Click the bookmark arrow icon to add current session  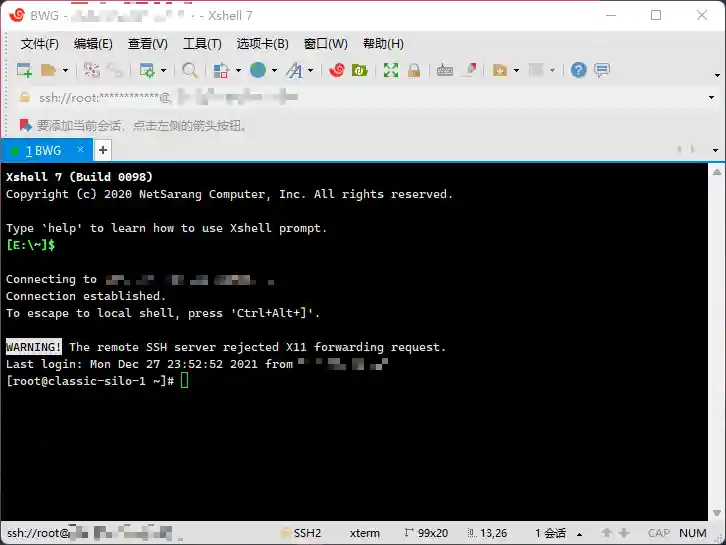point(25,125)
